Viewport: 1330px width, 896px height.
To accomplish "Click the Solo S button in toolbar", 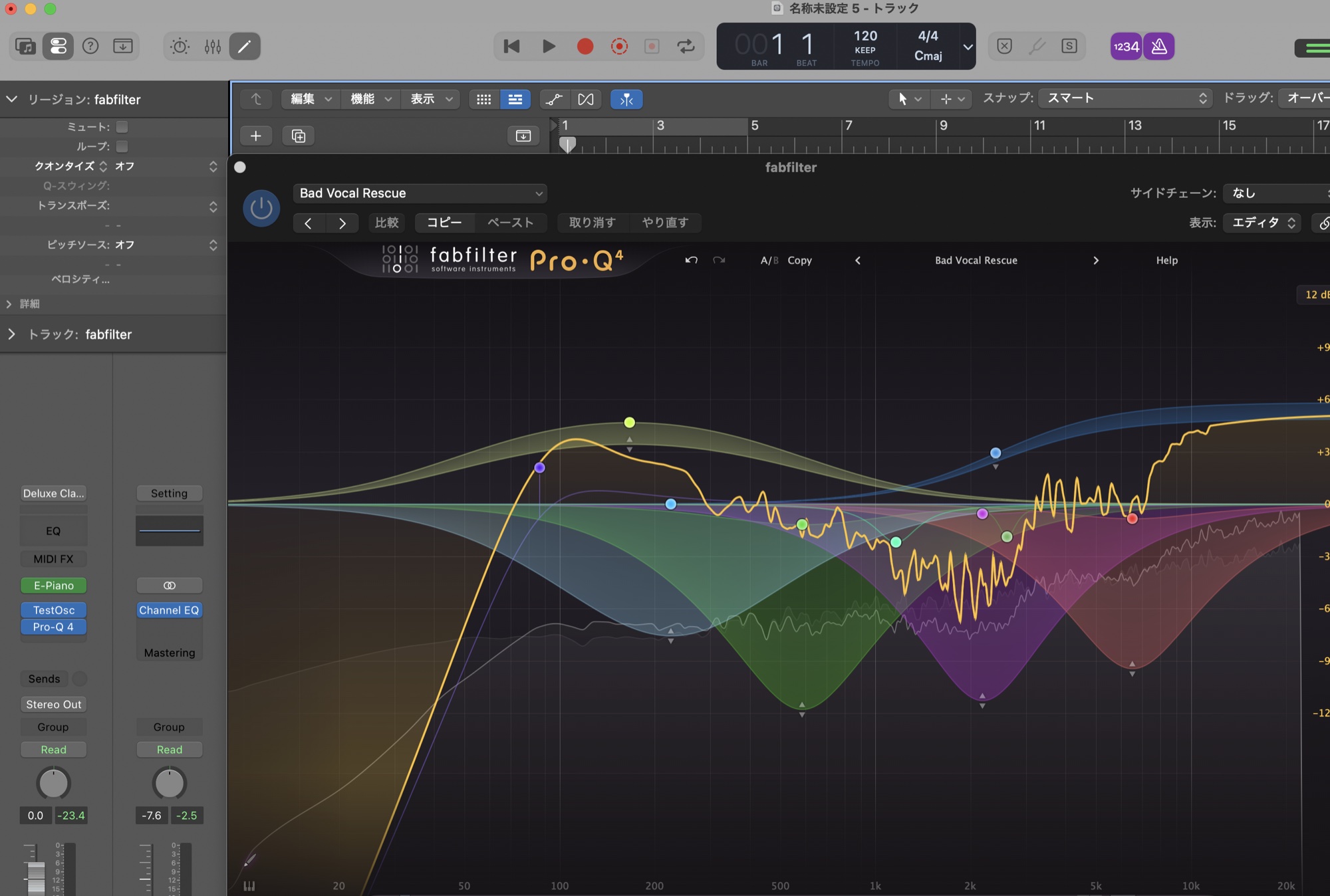I will click(1069, 47).
